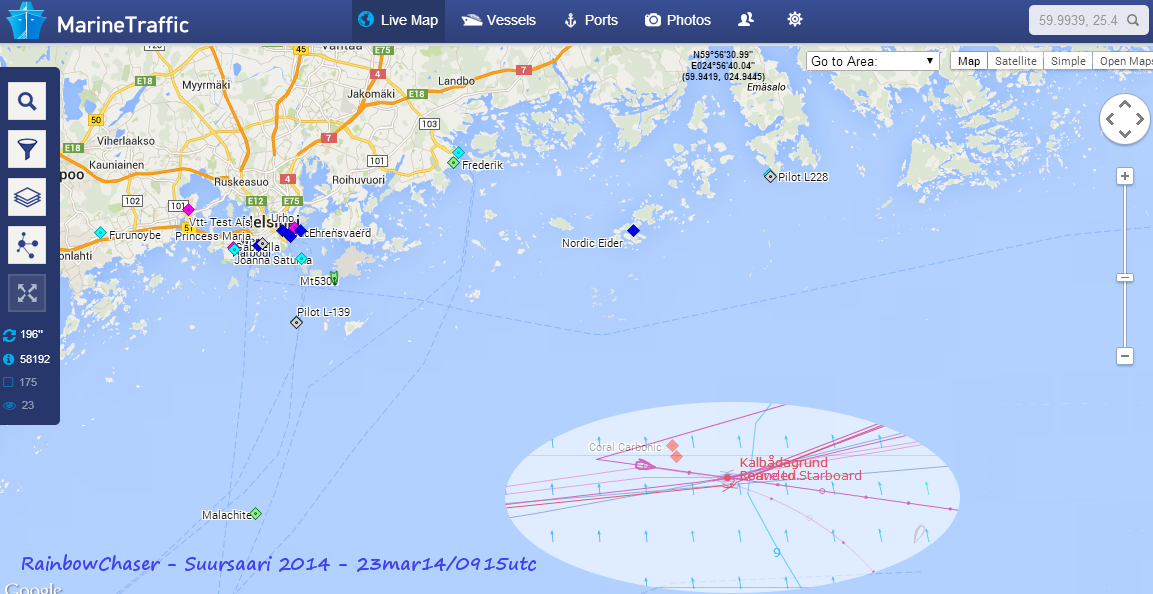Screen dimensions: 1153x594
Task: Click the magnifier icon in the search box
Action: coord(1133,21)
